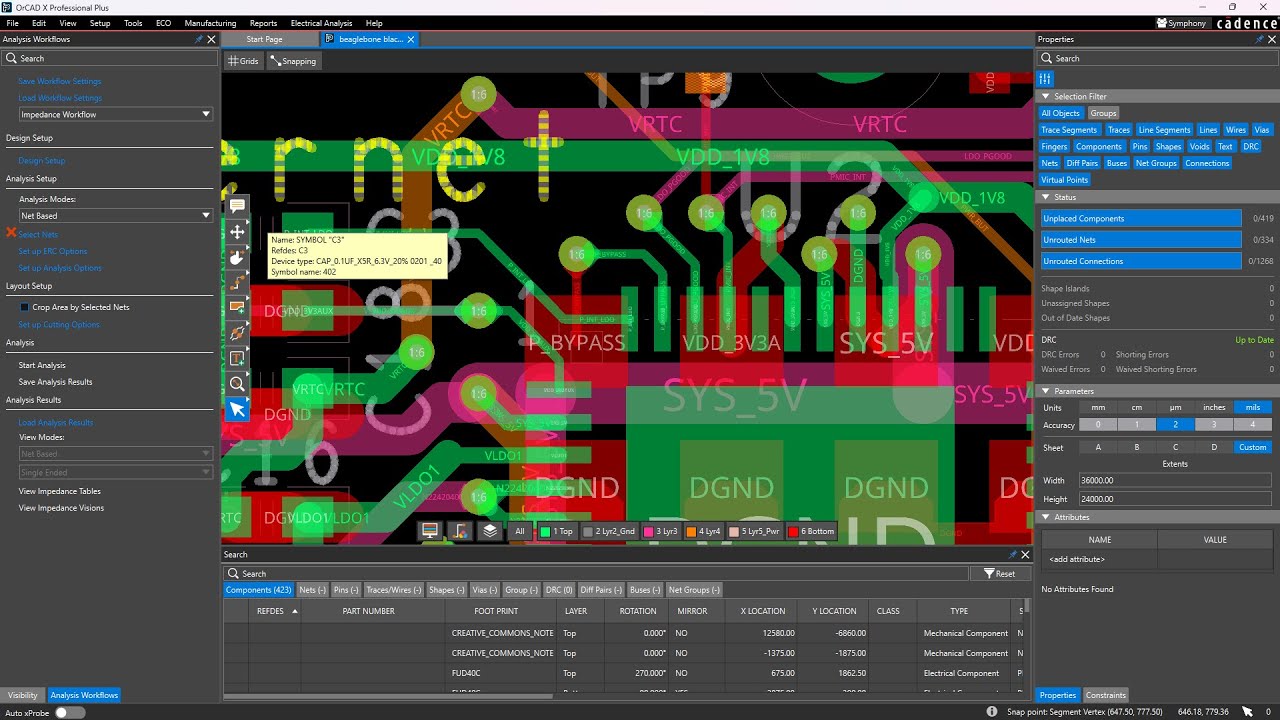Screen dimensions: 1280x720
Task: Switch to the Visibility tab
Action: (x=23, y=695)
